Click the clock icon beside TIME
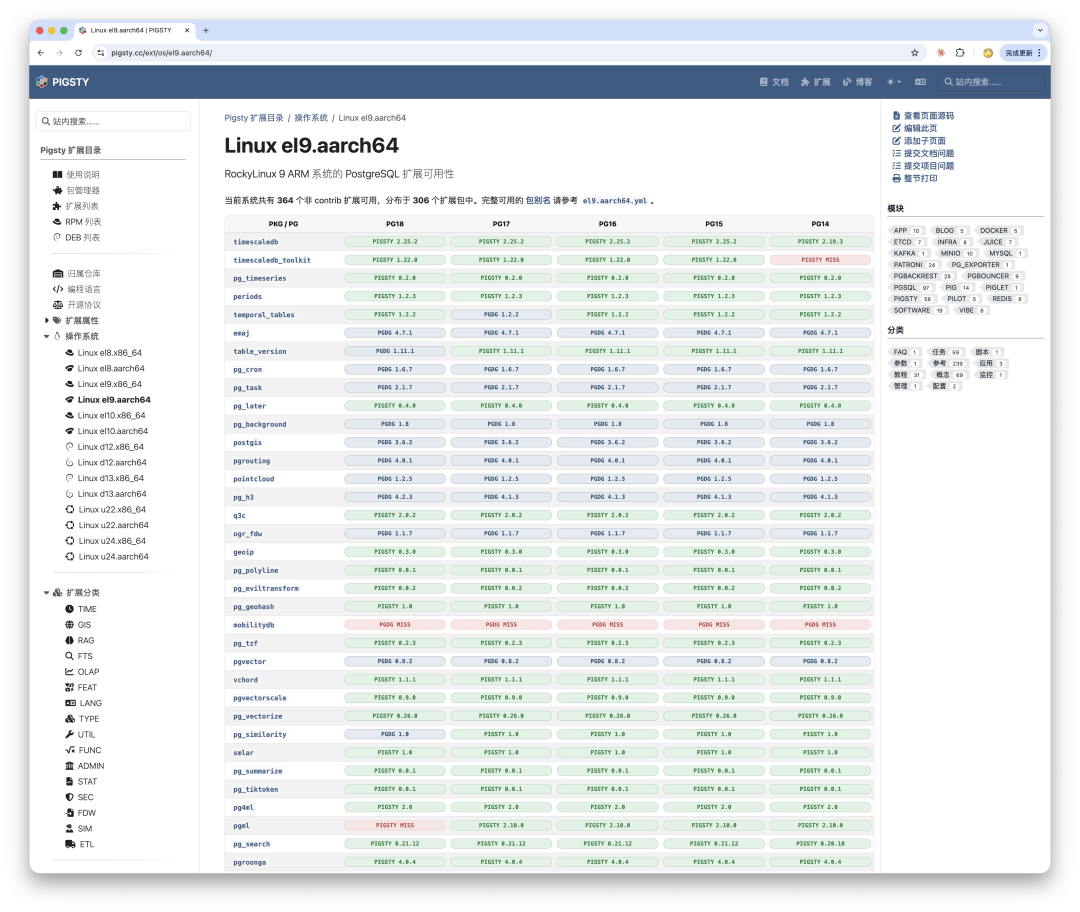This screenshot has width=1080, height=912. (x=70, y=609)
